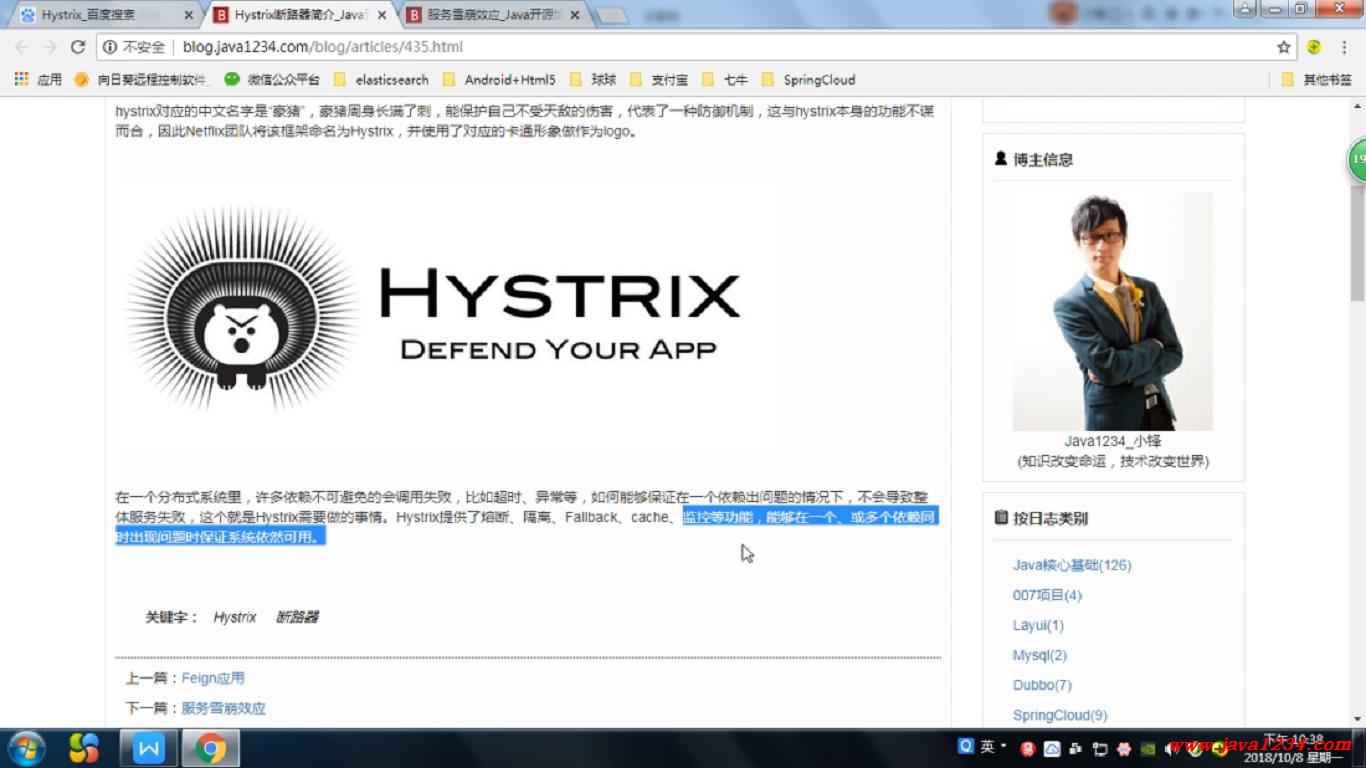Click the 按日志类别 panel heading
The height and width of the screenshot is (768, 1366).
[1050, 518]
